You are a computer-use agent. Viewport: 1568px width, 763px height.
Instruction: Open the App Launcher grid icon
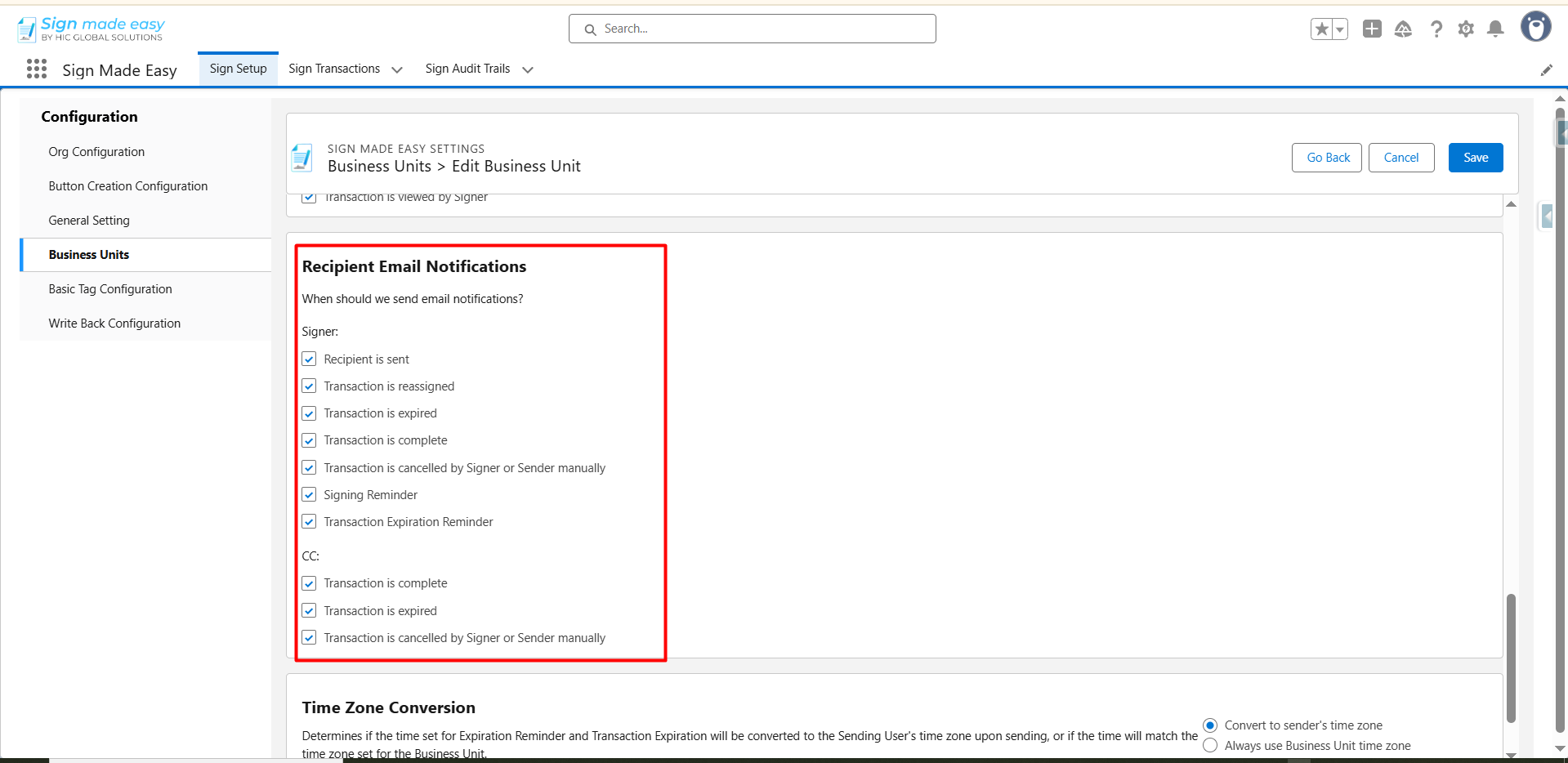(37, 69)
